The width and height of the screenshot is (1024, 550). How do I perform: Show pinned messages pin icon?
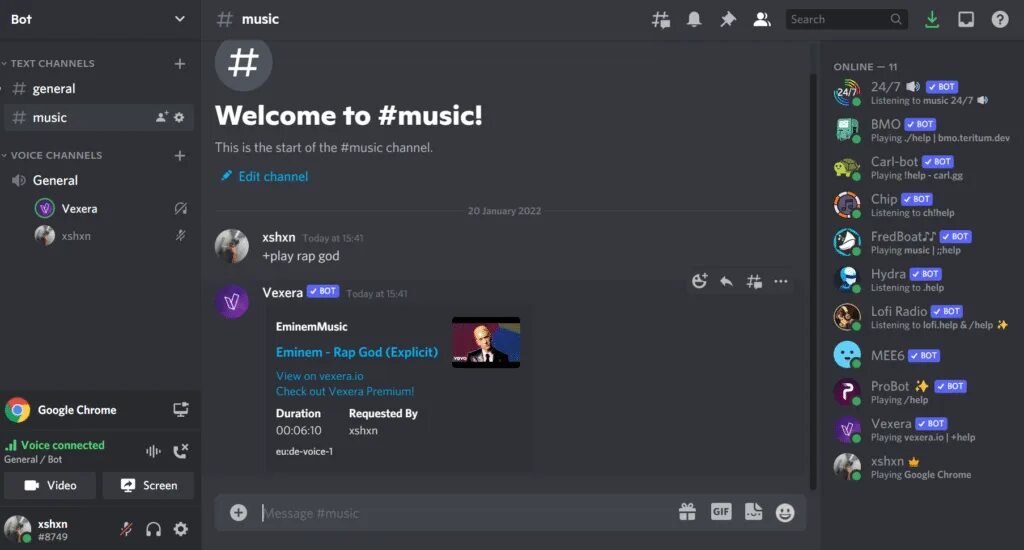(x=728, y=20)
